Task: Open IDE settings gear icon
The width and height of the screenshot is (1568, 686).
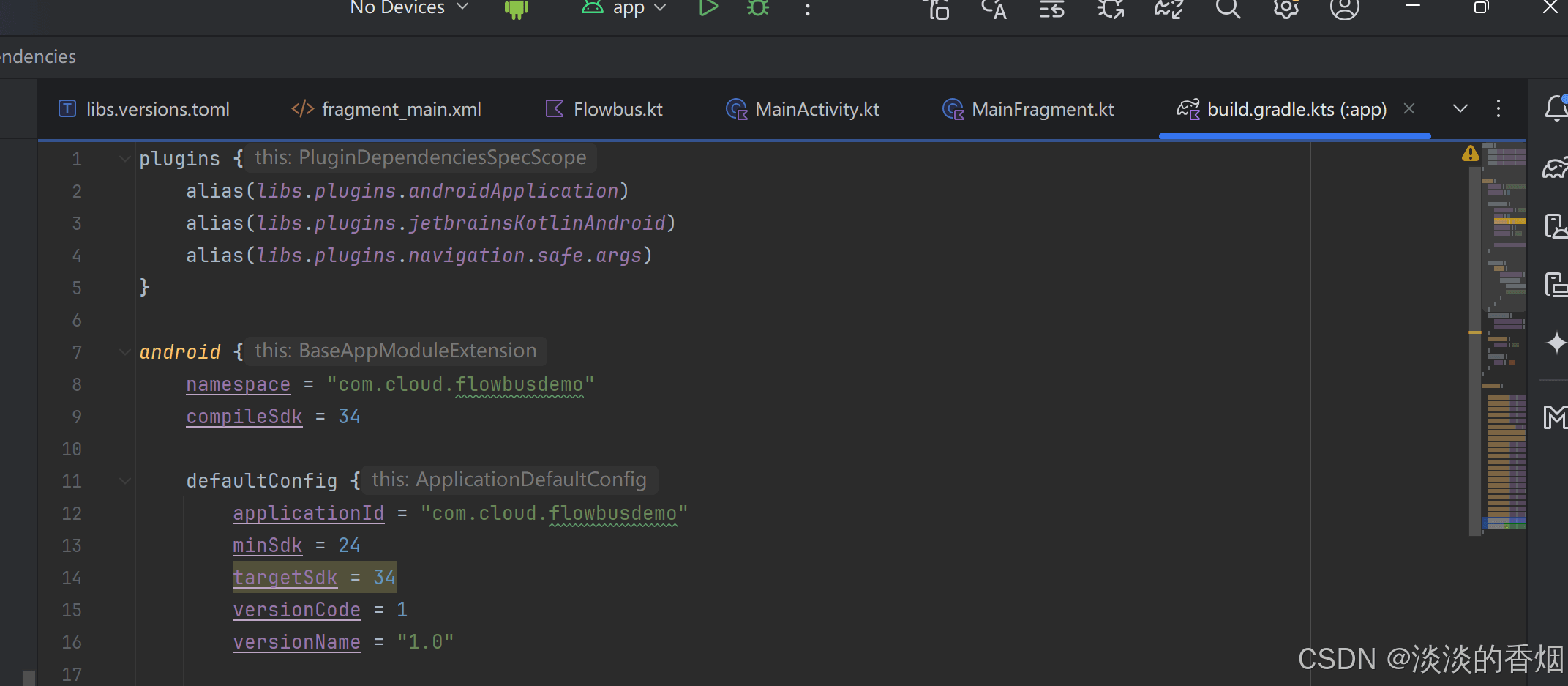Action: [x=1286, y=9]
